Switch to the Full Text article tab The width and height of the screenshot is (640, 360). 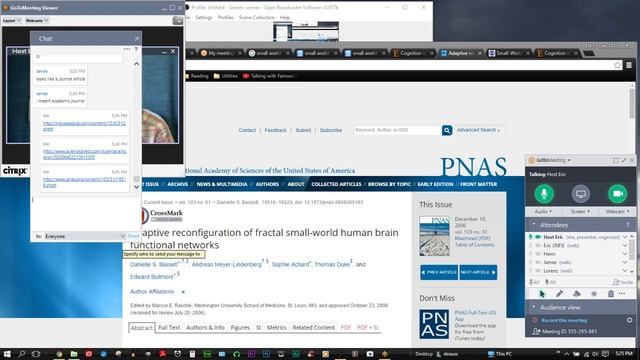click(169, 328)
